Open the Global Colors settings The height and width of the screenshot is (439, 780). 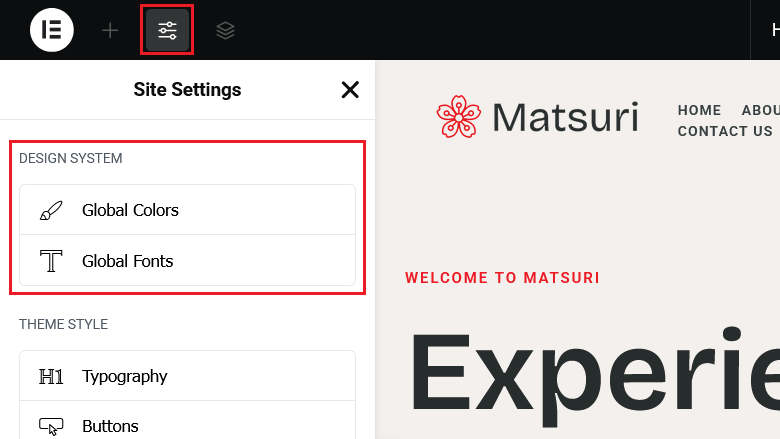click(130, 211)
